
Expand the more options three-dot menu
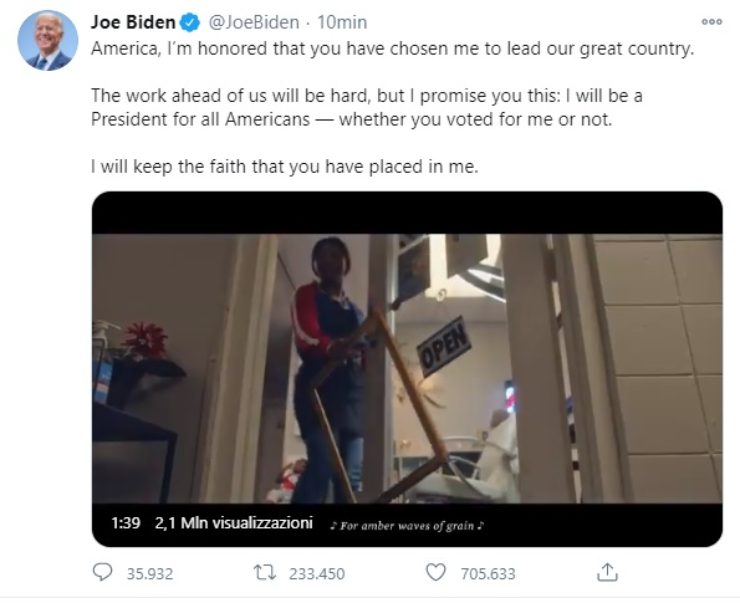pyautogui.click(x=711, y=22)
